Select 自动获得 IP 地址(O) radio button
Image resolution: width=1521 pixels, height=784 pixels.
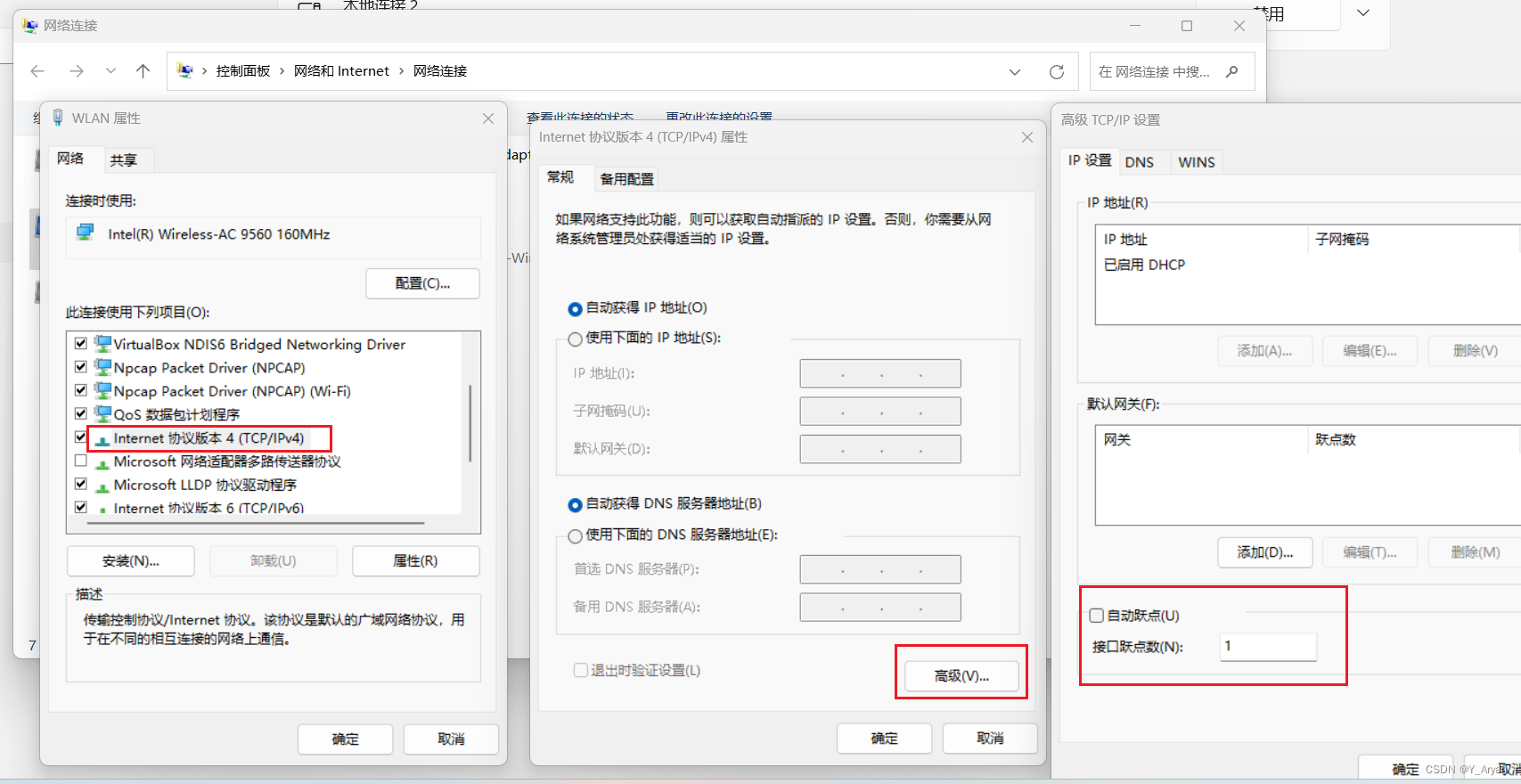576,309
